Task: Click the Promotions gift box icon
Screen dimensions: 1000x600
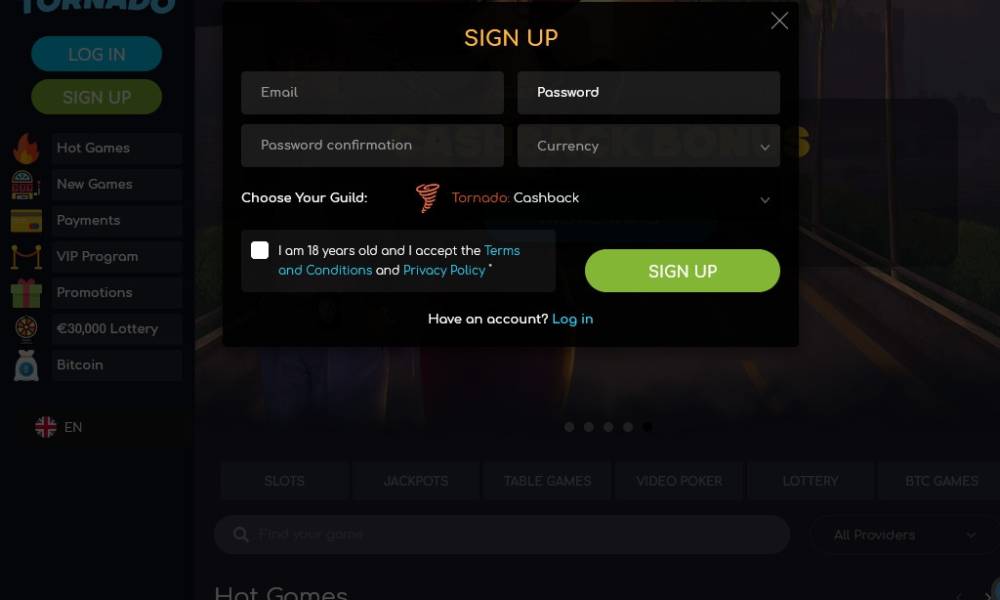Action: pyautogui.click(x=26, y=293)
